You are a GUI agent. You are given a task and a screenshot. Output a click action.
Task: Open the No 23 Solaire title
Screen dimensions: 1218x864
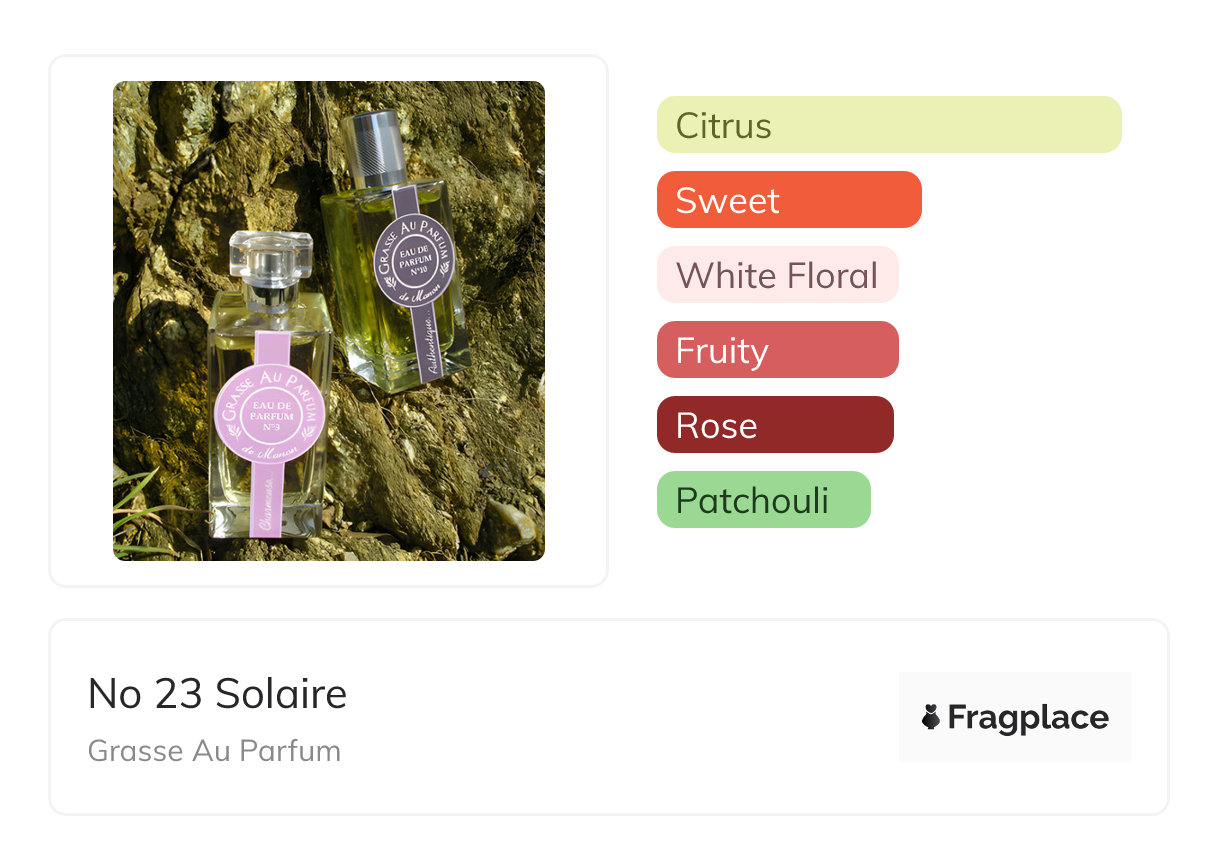pyautogui.click(x=217, y=693)
